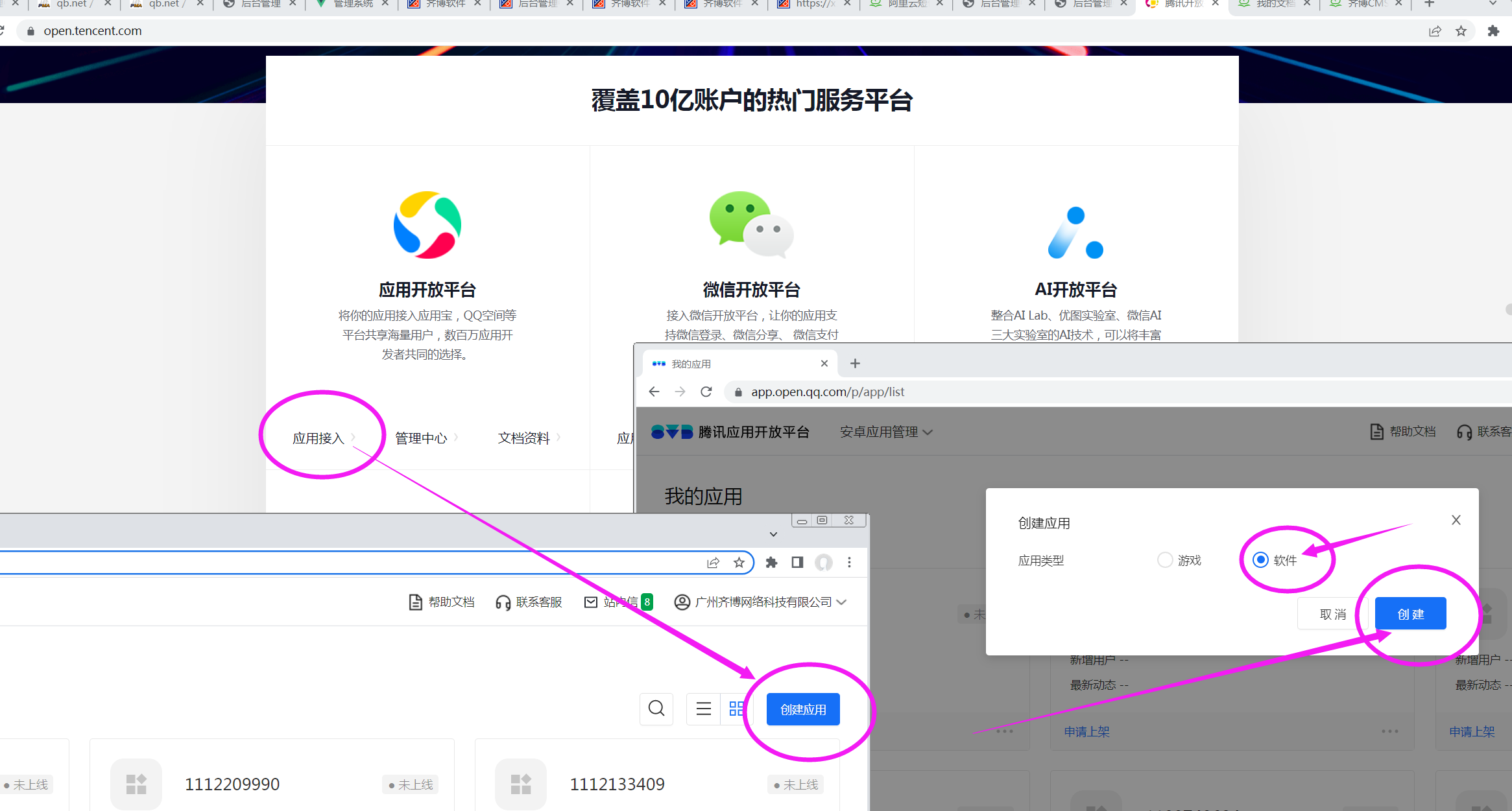Screen dimensions: 1512x811
Task: Click the profile avatar in lower-left window toolbar
Action: (824, 563)
